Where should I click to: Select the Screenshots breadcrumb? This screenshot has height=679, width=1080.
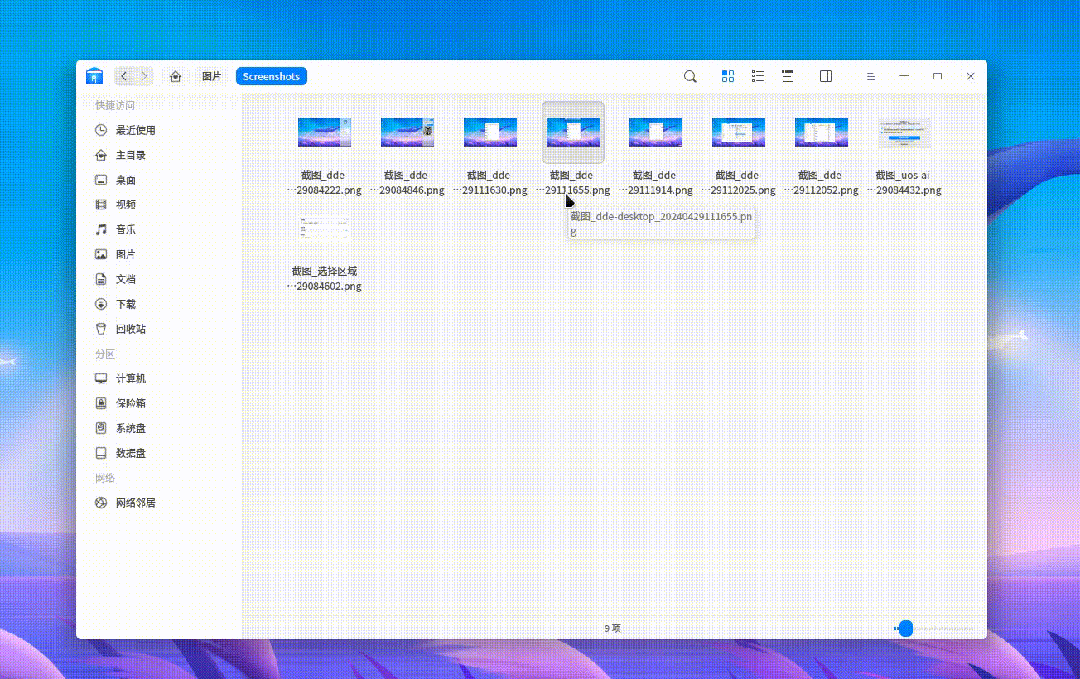(271, 76)
